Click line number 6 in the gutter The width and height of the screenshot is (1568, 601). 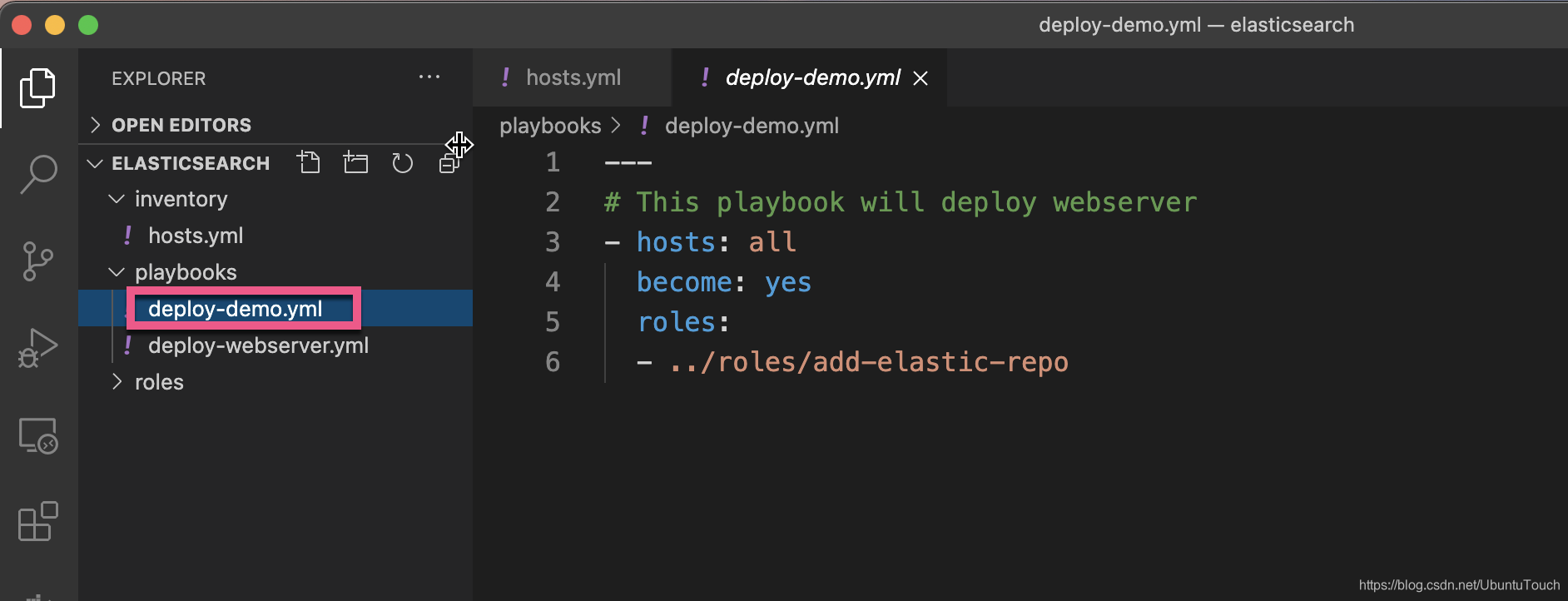(553, 362)
